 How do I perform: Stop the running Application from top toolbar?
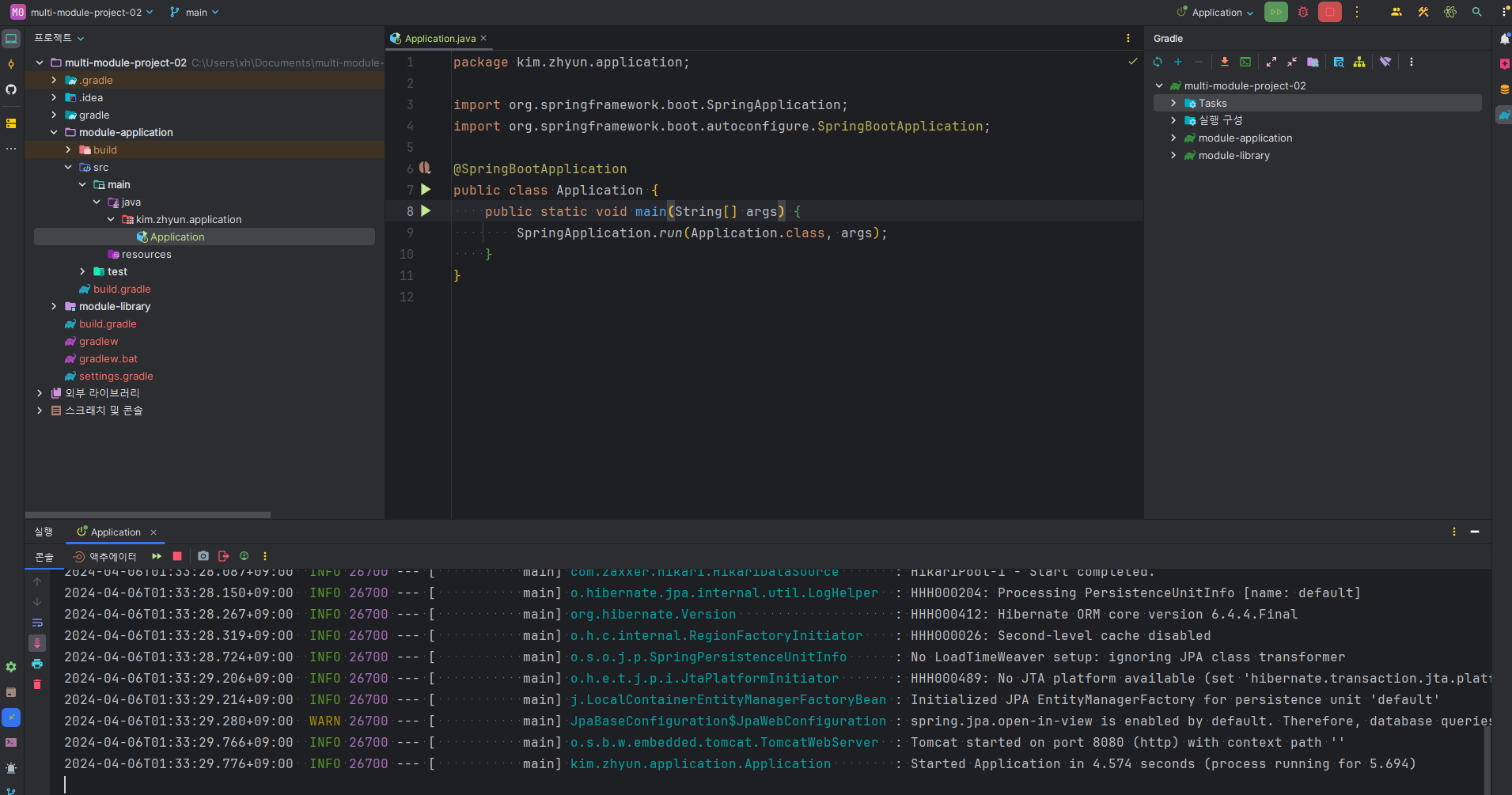(1330, 12)
